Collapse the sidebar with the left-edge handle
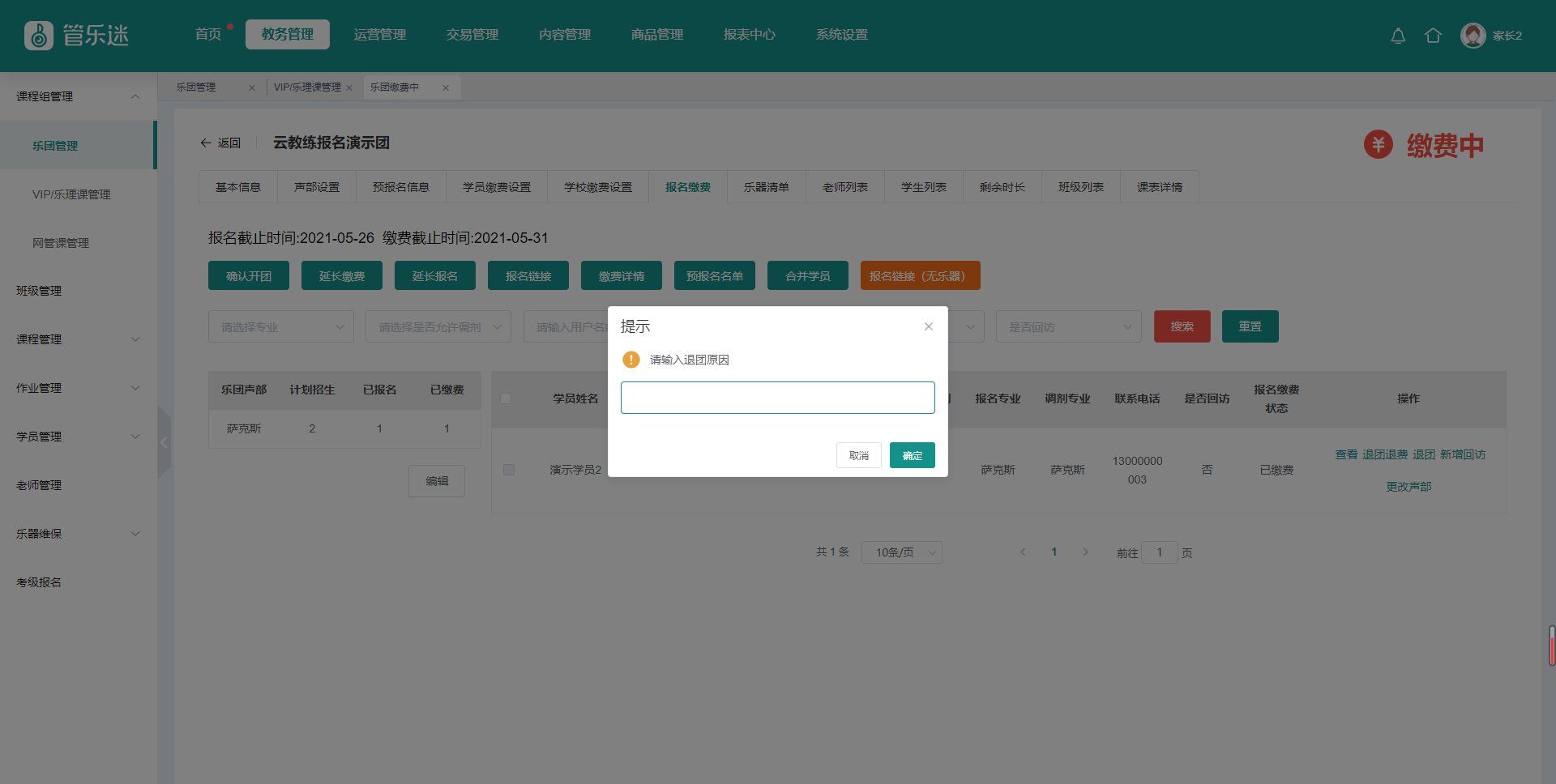1556x784 pixels. tap(165, 442)
